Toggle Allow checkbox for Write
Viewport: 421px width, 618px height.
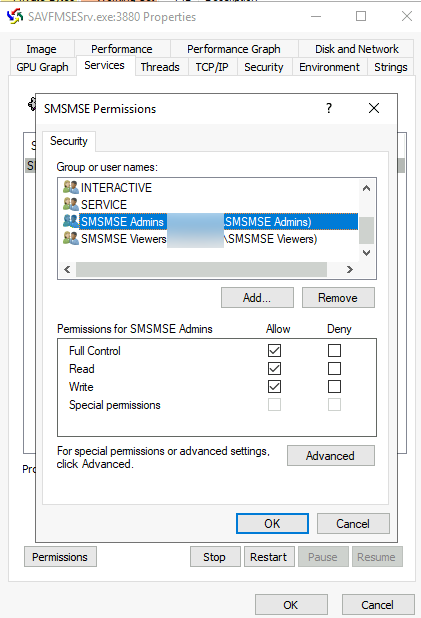click(274, 387)
